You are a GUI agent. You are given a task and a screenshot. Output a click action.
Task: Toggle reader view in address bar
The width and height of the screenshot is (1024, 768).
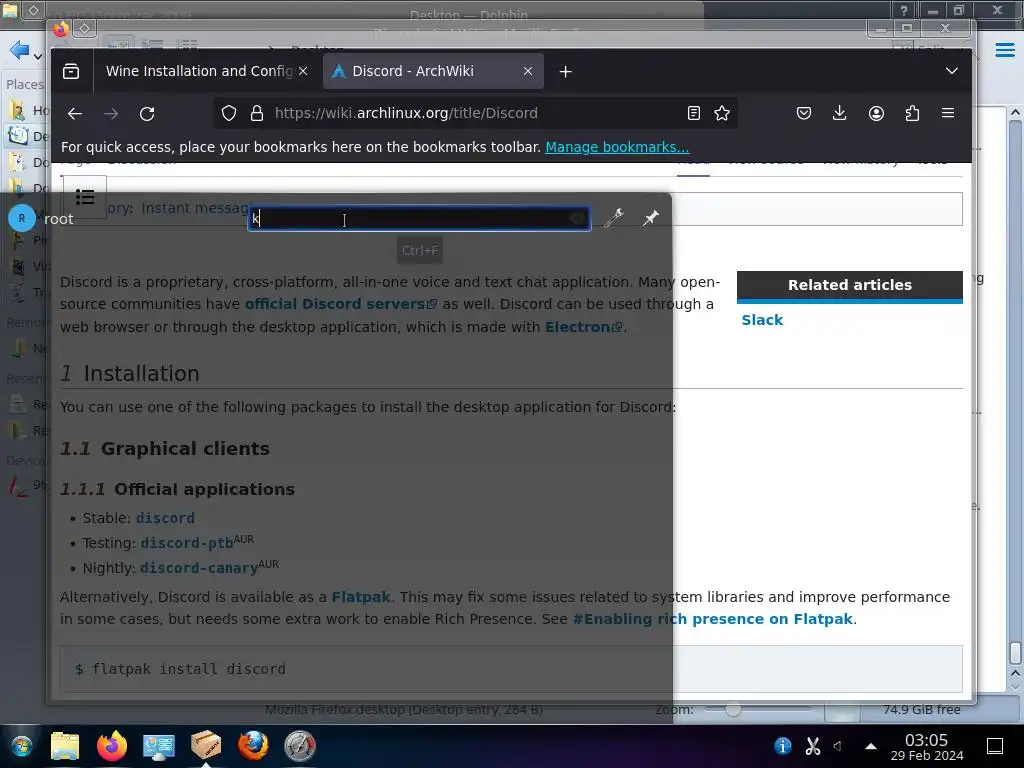[x=694, y=114]
